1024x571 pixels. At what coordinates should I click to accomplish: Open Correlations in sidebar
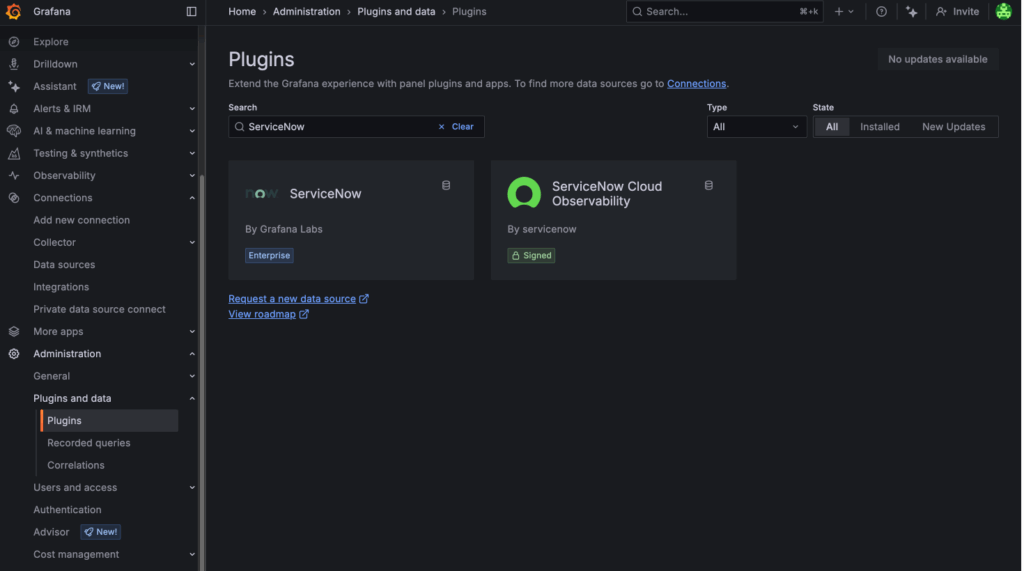(x=76, y=465)
